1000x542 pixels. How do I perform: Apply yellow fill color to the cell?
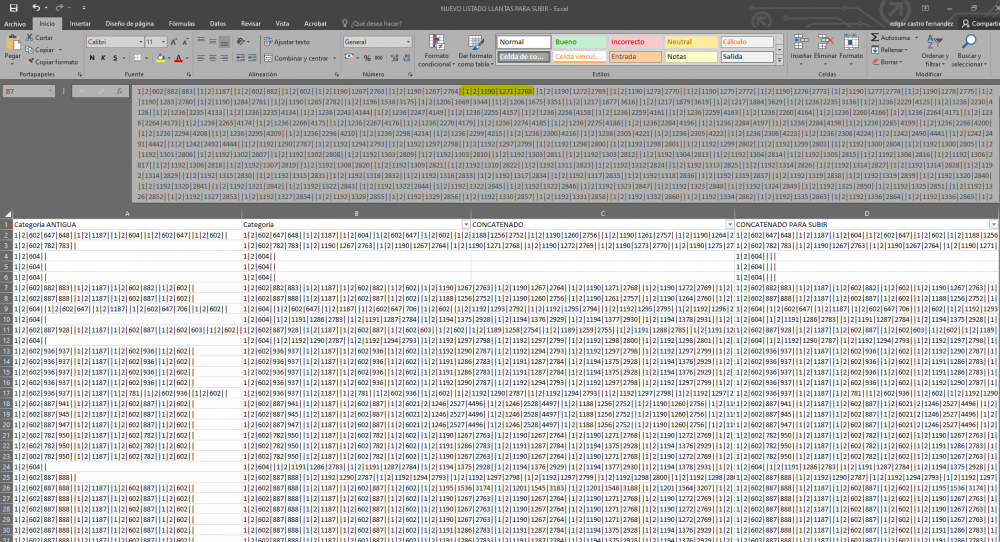point(160,58)
